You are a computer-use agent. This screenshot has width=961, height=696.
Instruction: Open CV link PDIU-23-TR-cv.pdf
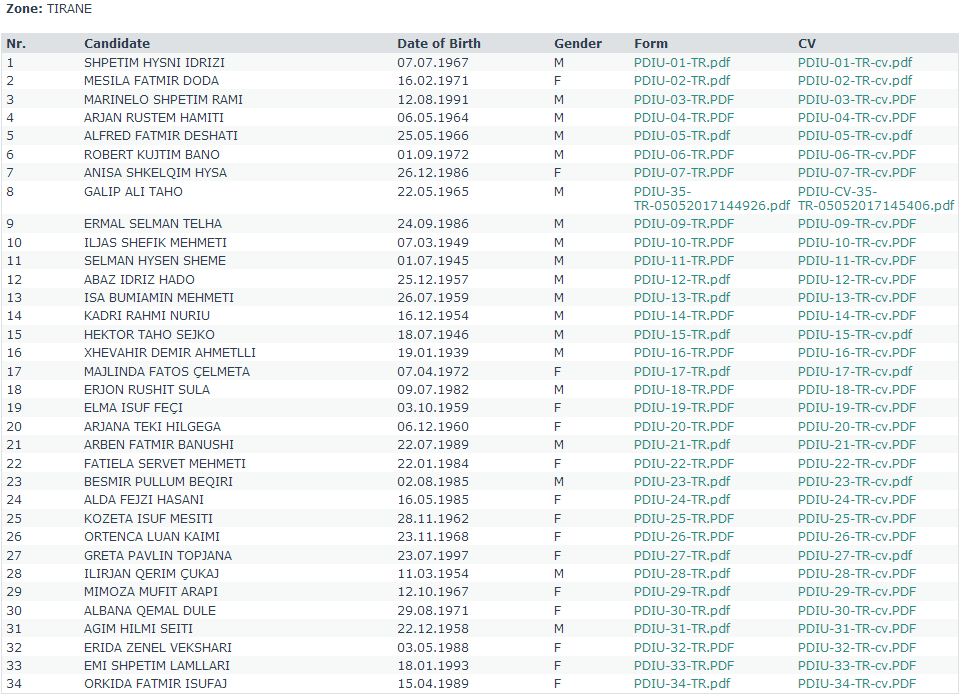[854, 482]
